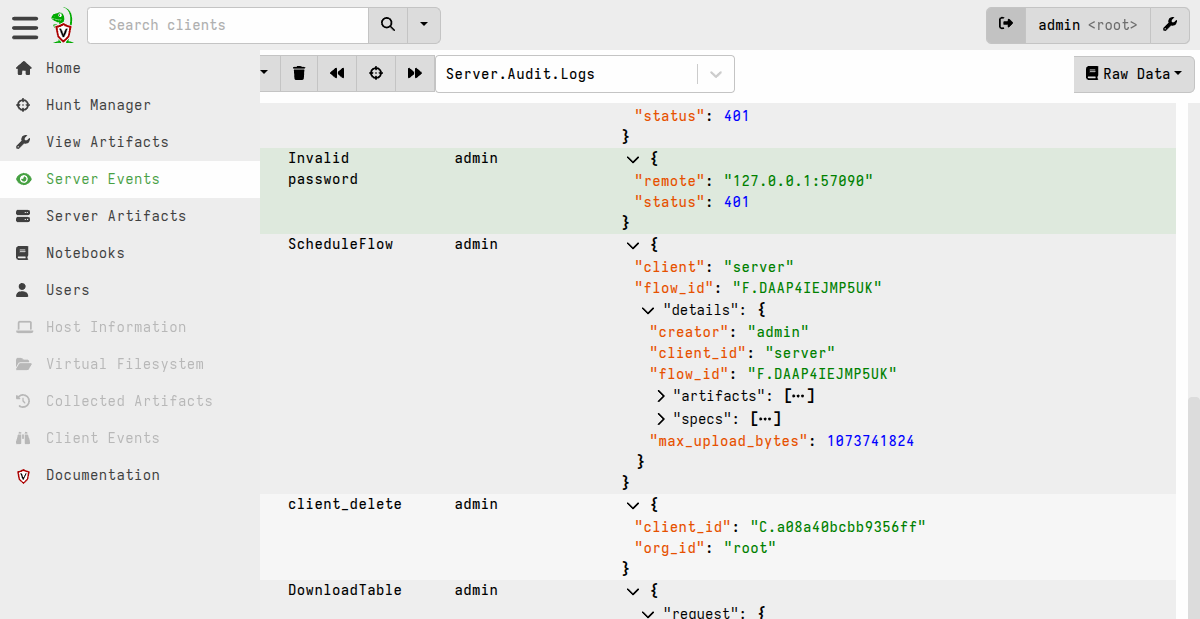Click the Hunt Manager crosshair icon
The width and height of the screenshot is (1200, 619).
24,105
